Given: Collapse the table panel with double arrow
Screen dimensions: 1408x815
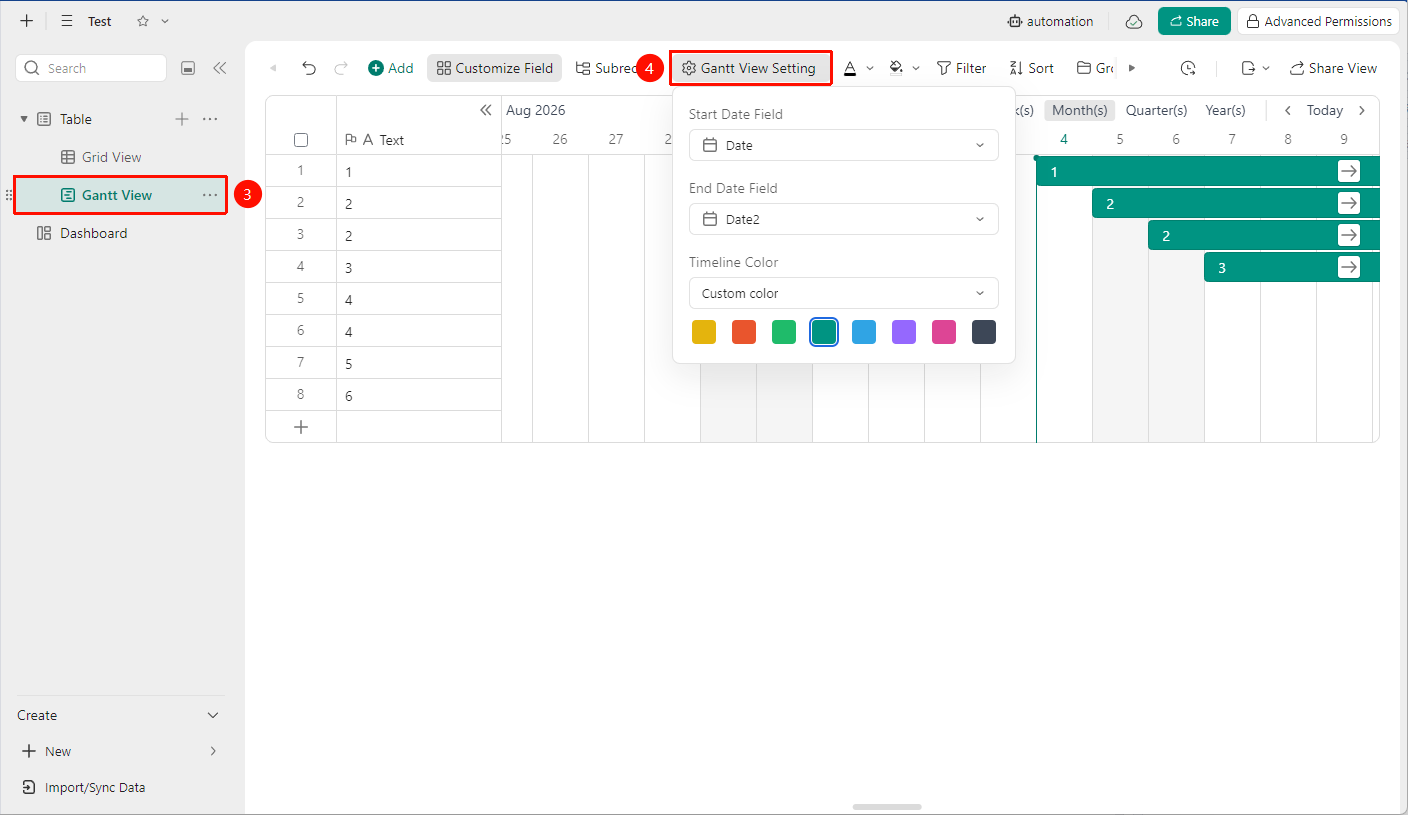Looking at the screenshot, I should click(486, 110).
